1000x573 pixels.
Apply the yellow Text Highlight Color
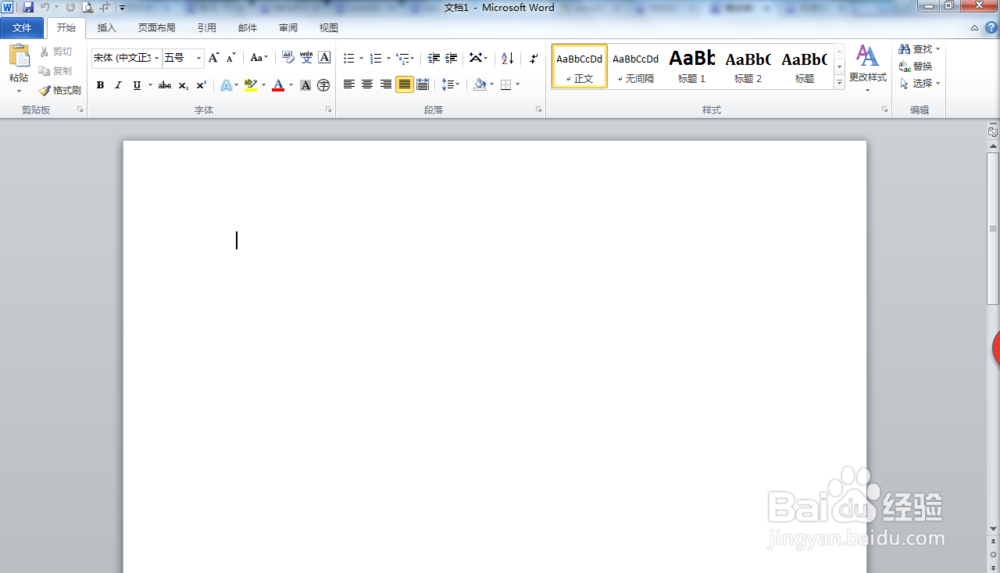[251, 85]
